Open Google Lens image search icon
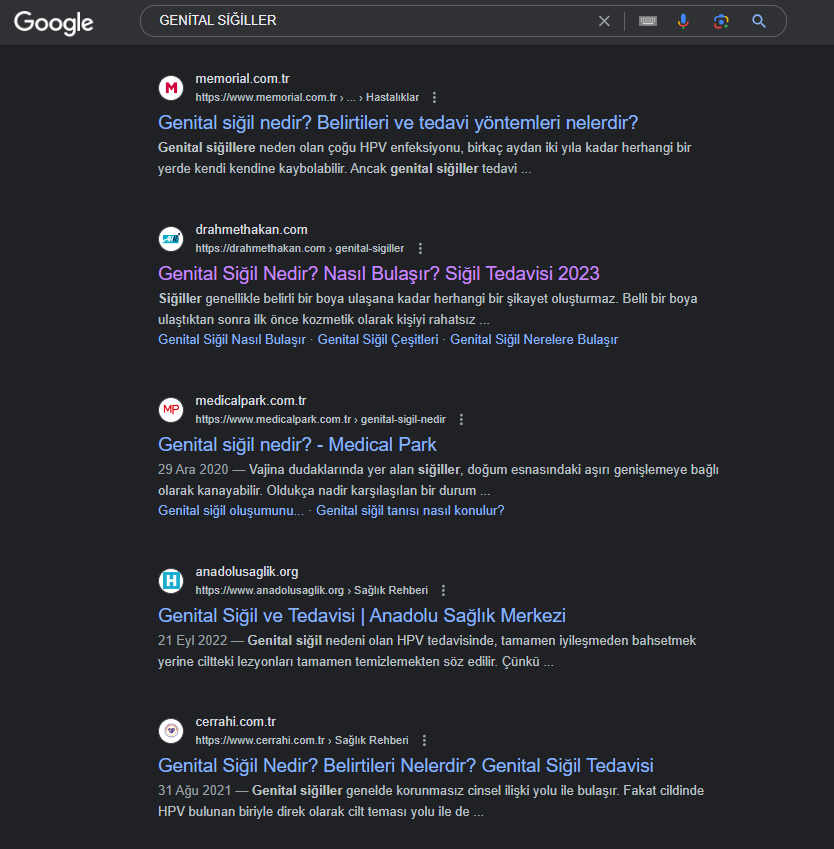 pos(721,21)
